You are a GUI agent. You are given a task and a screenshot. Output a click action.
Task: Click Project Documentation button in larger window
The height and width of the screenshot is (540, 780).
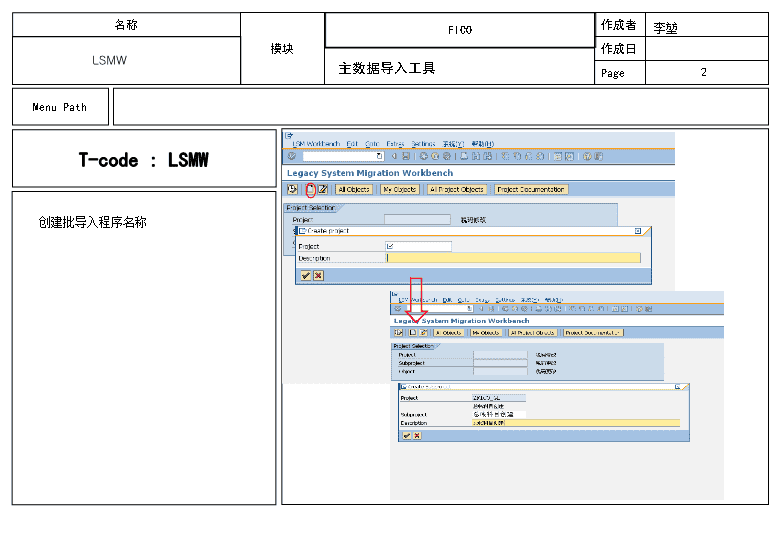click(531, 189)
